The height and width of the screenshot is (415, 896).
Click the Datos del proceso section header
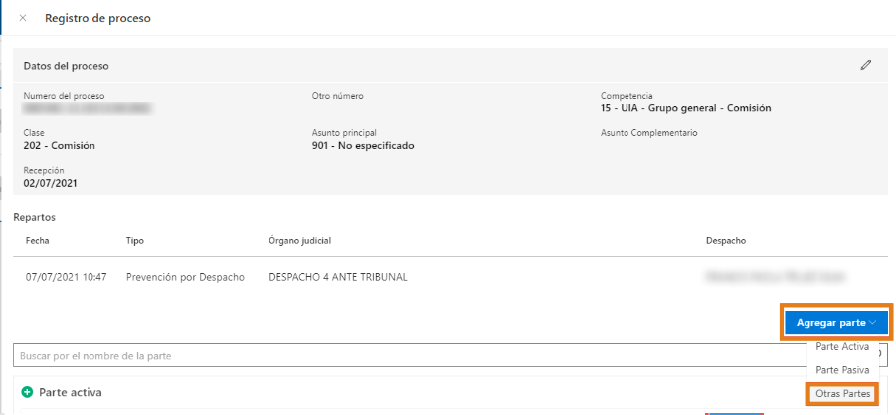(66, 66)
